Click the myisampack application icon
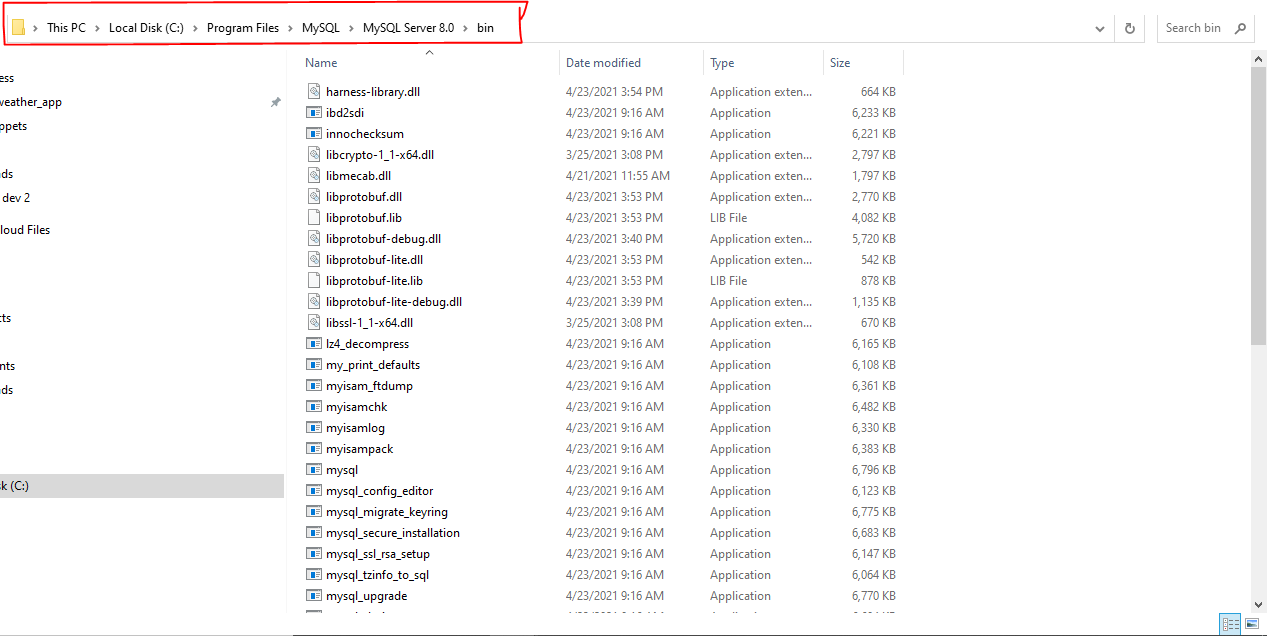This screenshot has width=1267, height=636. pos(313,449)
